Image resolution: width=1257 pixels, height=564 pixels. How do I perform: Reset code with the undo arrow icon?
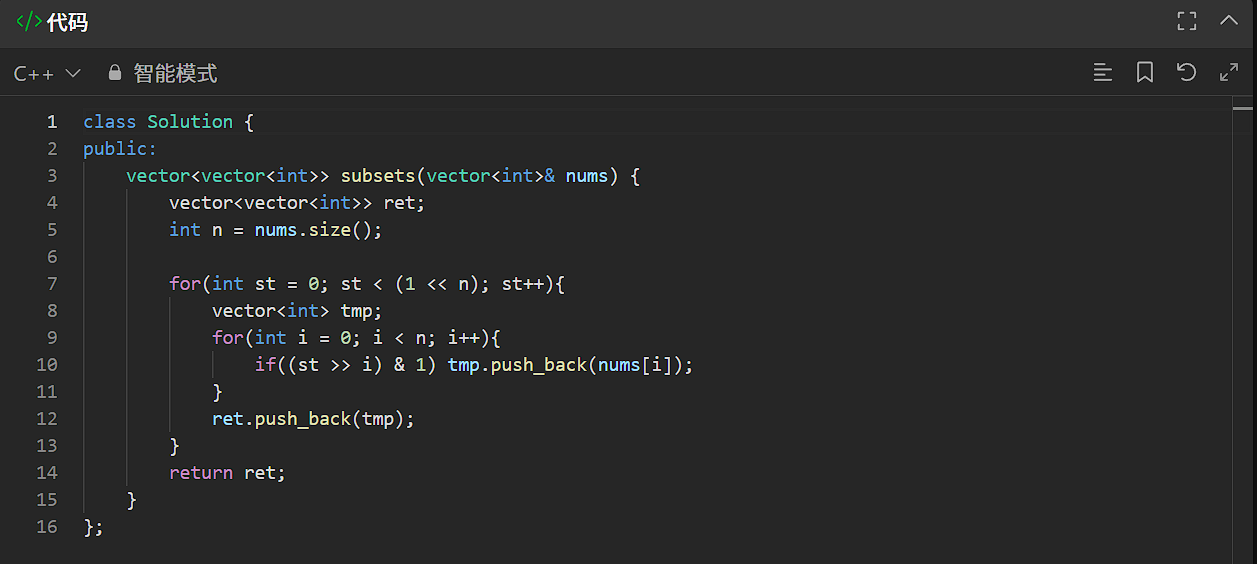pos(1186,72)
